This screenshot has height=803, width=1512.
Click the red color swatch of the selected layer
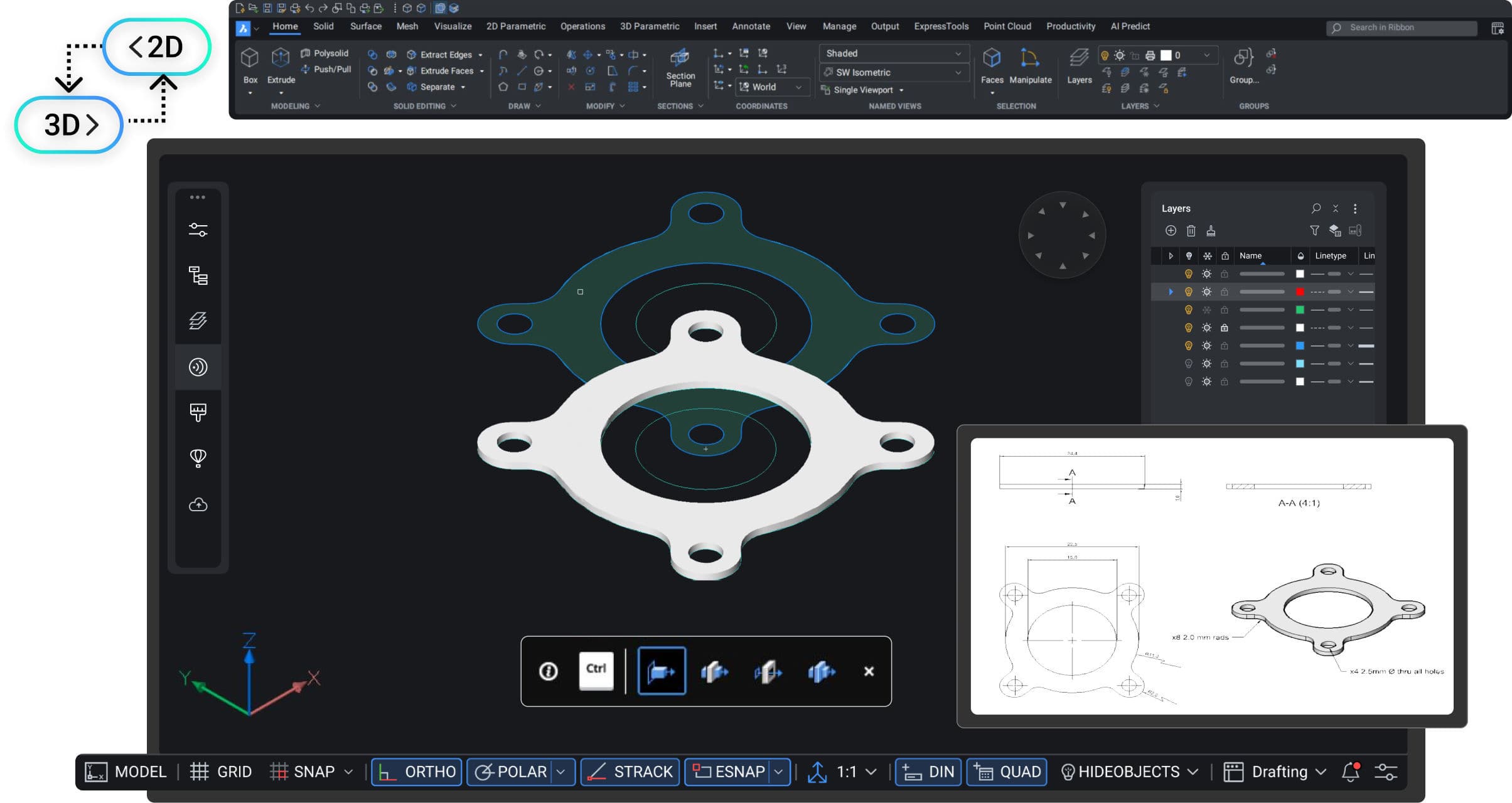click(x=1300, y=291)
